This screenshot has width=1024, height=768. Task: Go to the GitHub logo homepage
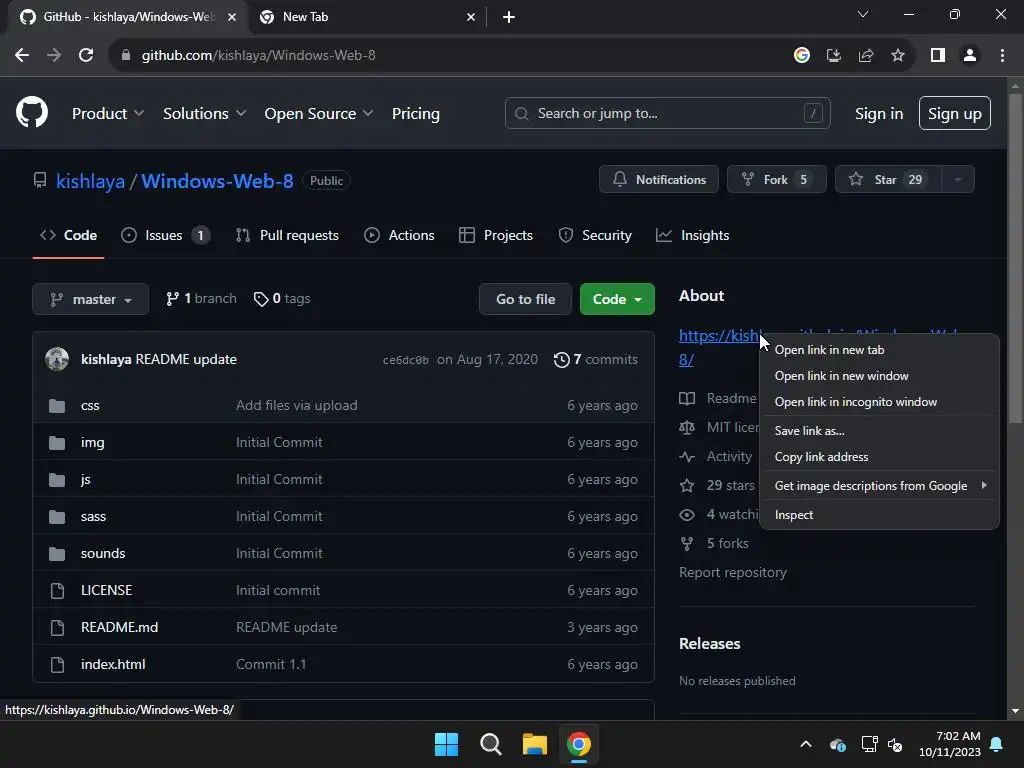[x=32, y=112]
